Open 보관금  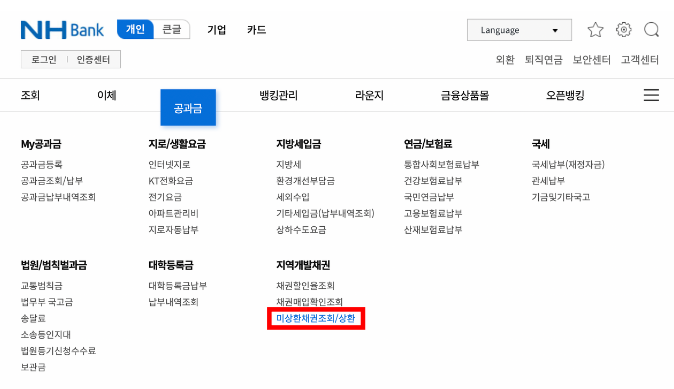(x=33, y=367)
